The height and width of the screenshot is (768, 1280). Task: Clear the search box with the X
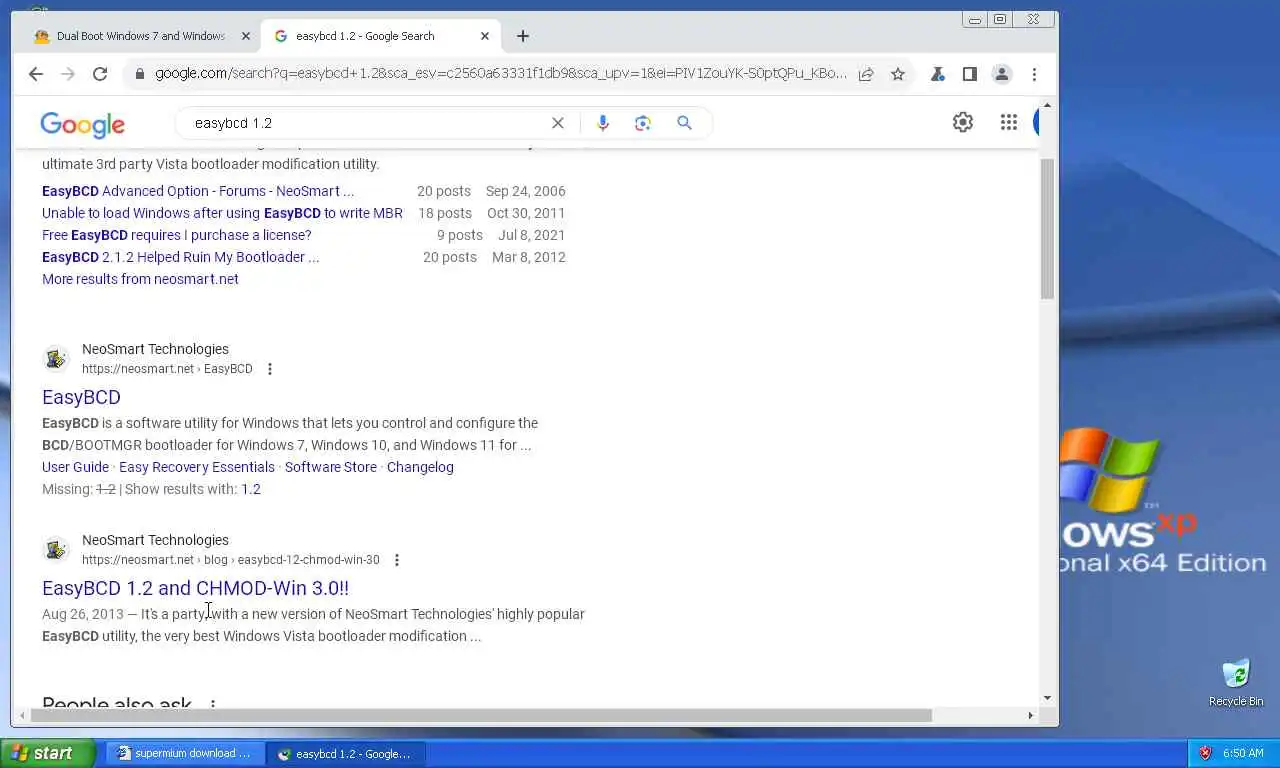coord(558,123)
